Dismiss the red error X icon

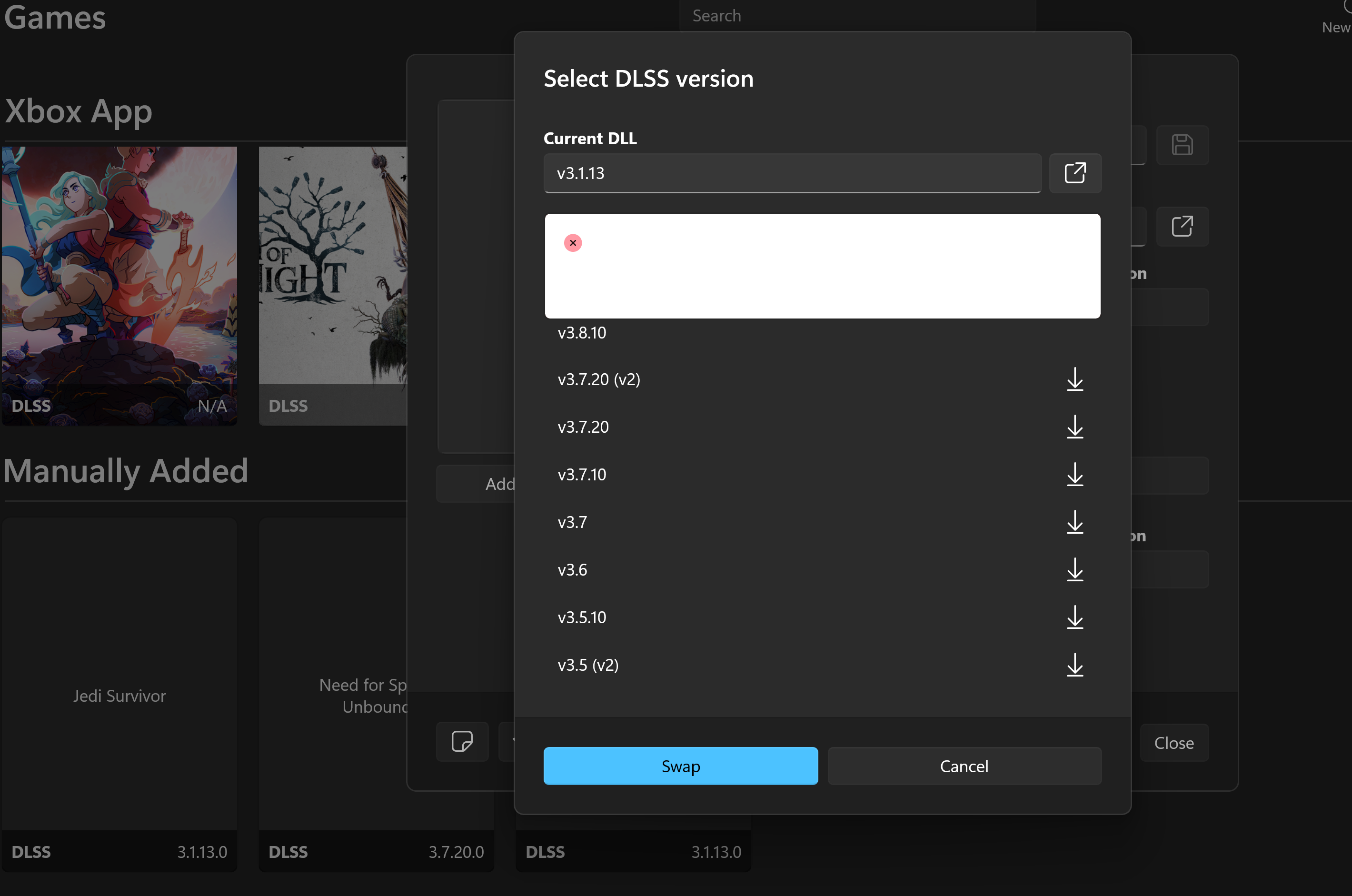[573, 243]
